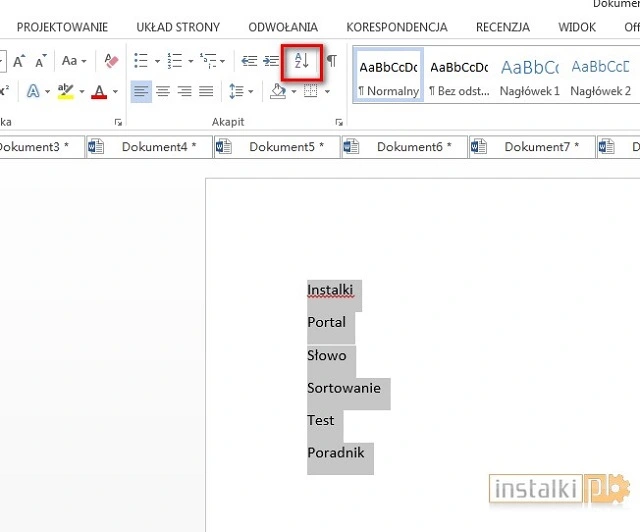The image size is (640, 532).
Task: Apply the Bez odstępów style
Action: tap(459, 75)
